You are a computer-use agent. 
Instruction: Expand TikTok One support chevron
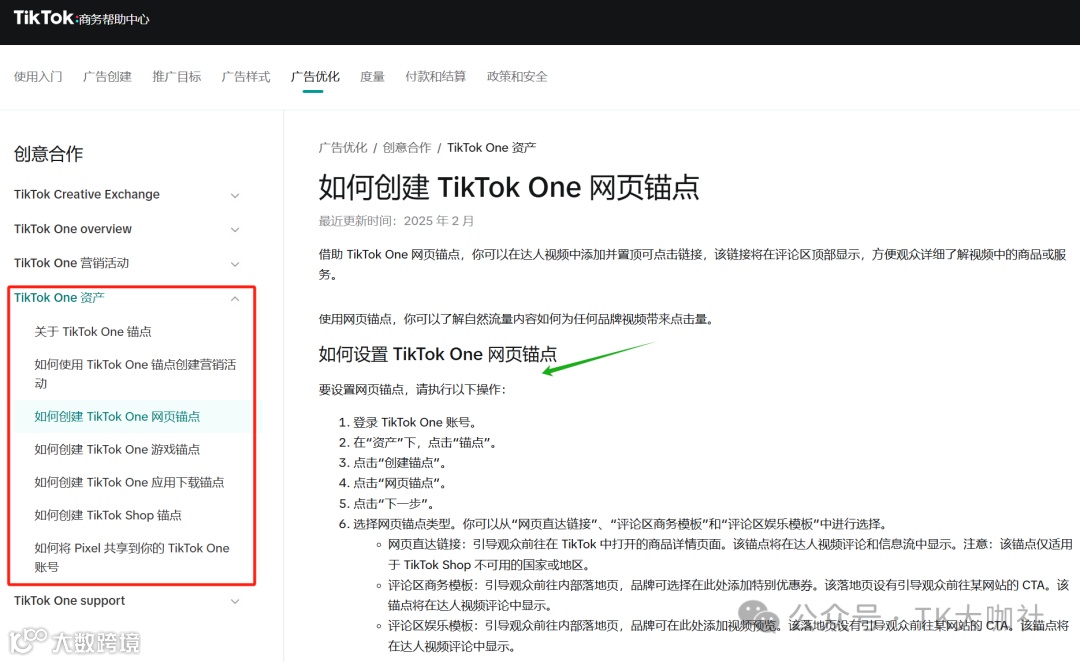click(235, 601)
